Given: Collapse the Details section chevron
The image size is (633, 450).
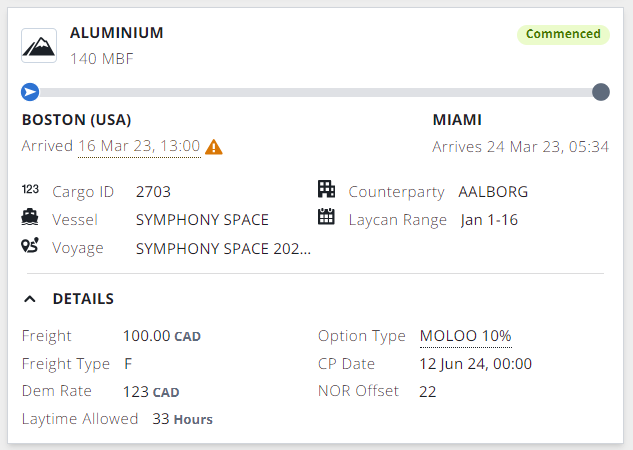Looking at the screenshot, I should (30, 298).
